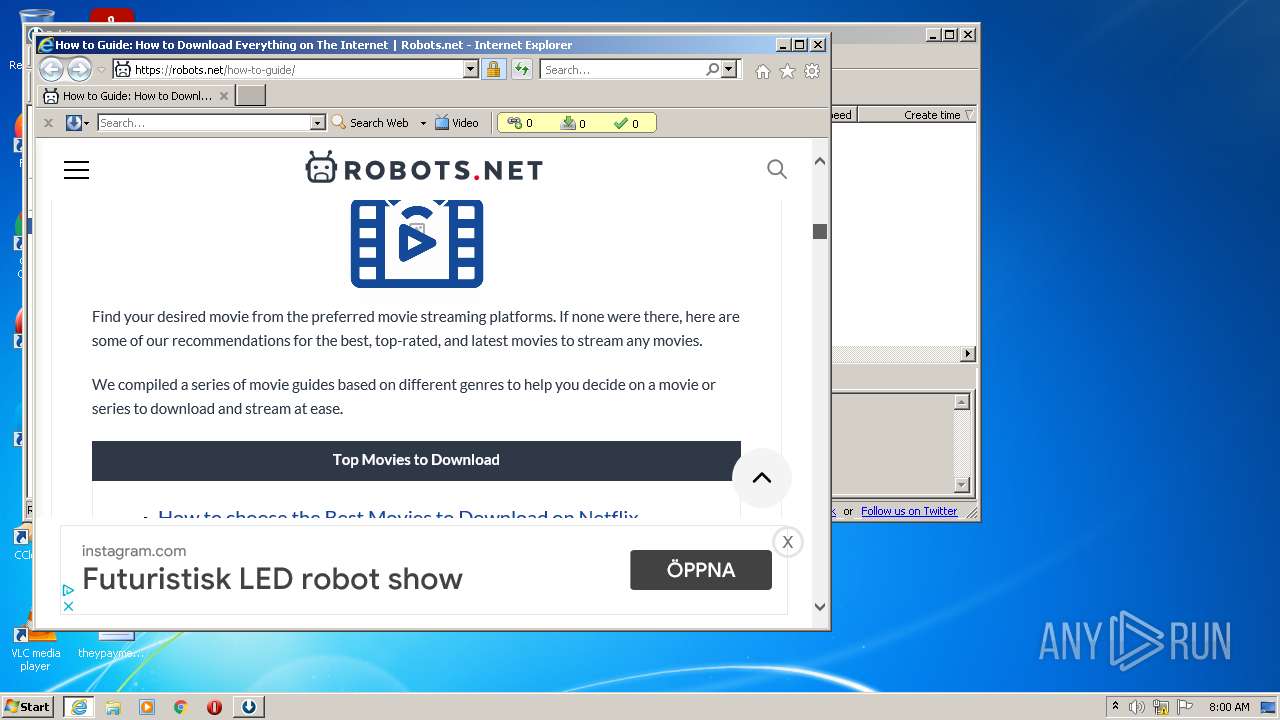
Task: Expand the arrow next to Search Web
Action: [x=423, y=123]
